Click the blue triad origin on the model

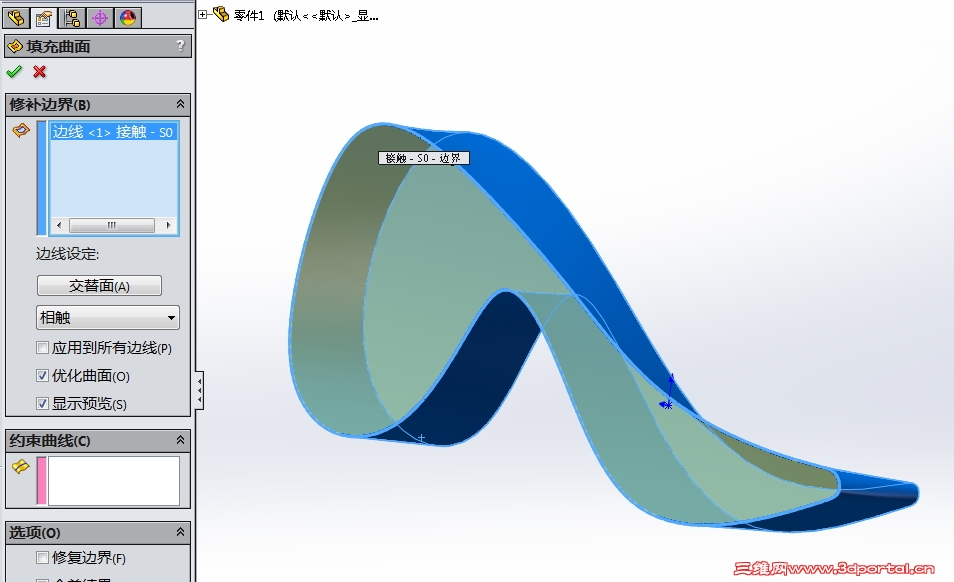(x=667, y=404)
